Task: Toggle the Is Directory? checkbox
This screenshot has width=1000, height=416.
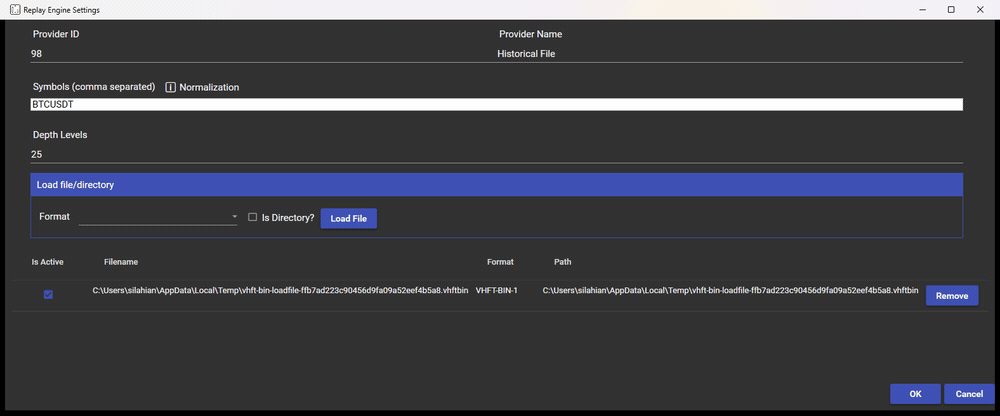Action: (x=253, y=217)
